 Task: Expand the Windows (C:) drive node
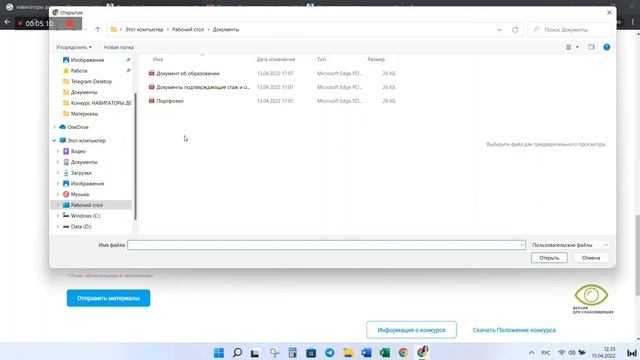coord(58,216)
